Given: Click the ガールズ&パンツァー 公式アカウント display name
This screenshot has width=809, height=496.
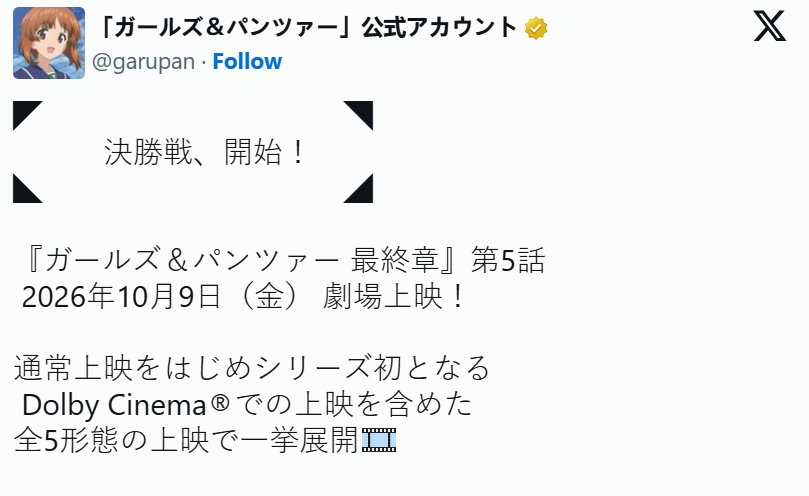Looking at the screenshot, I should pyautogui.click(x=309, y=27).
